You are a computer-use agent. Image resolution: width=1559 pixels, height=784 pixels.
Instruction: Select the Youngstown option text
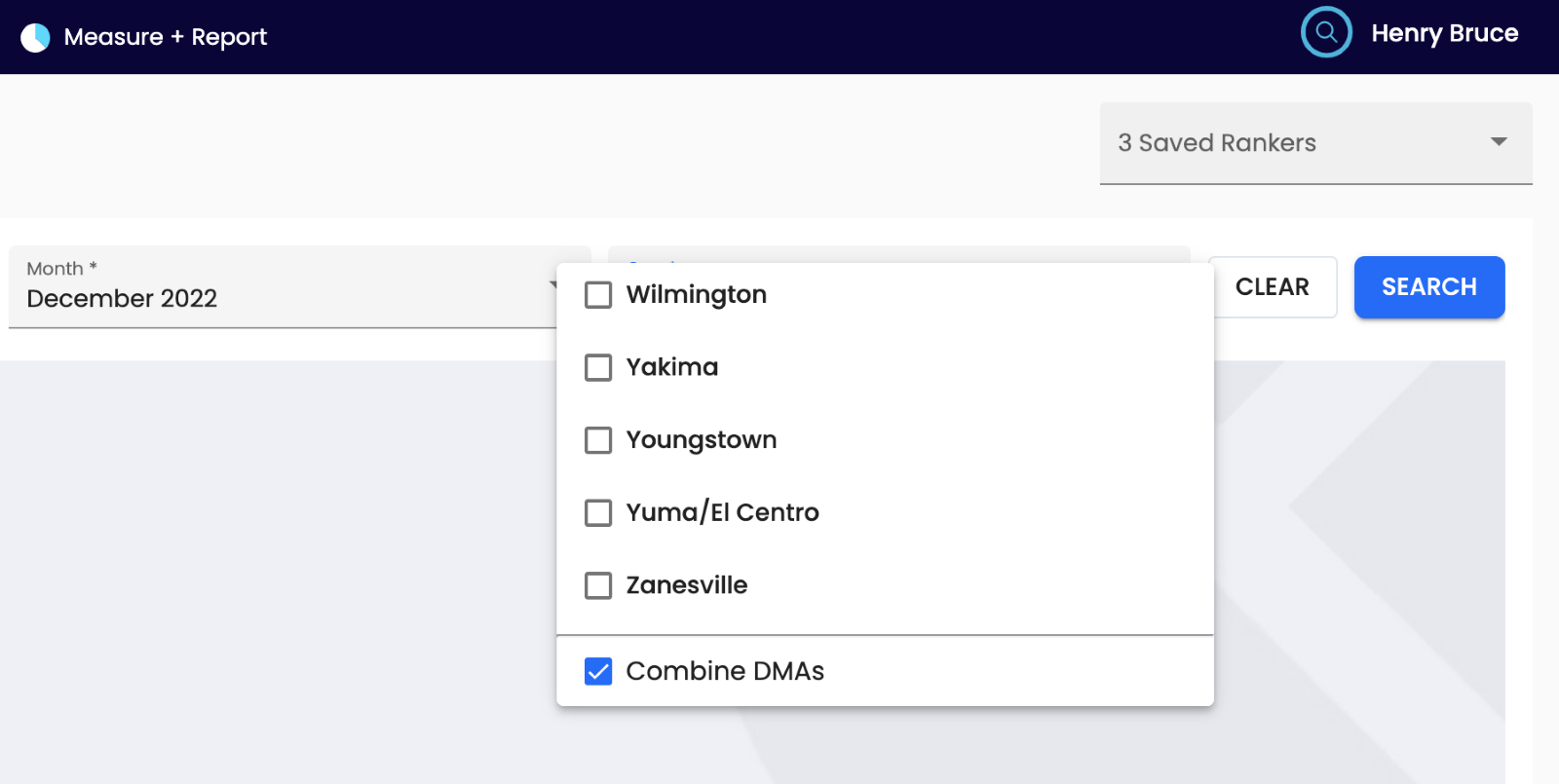pyautogui.click(x=701, y=440)
